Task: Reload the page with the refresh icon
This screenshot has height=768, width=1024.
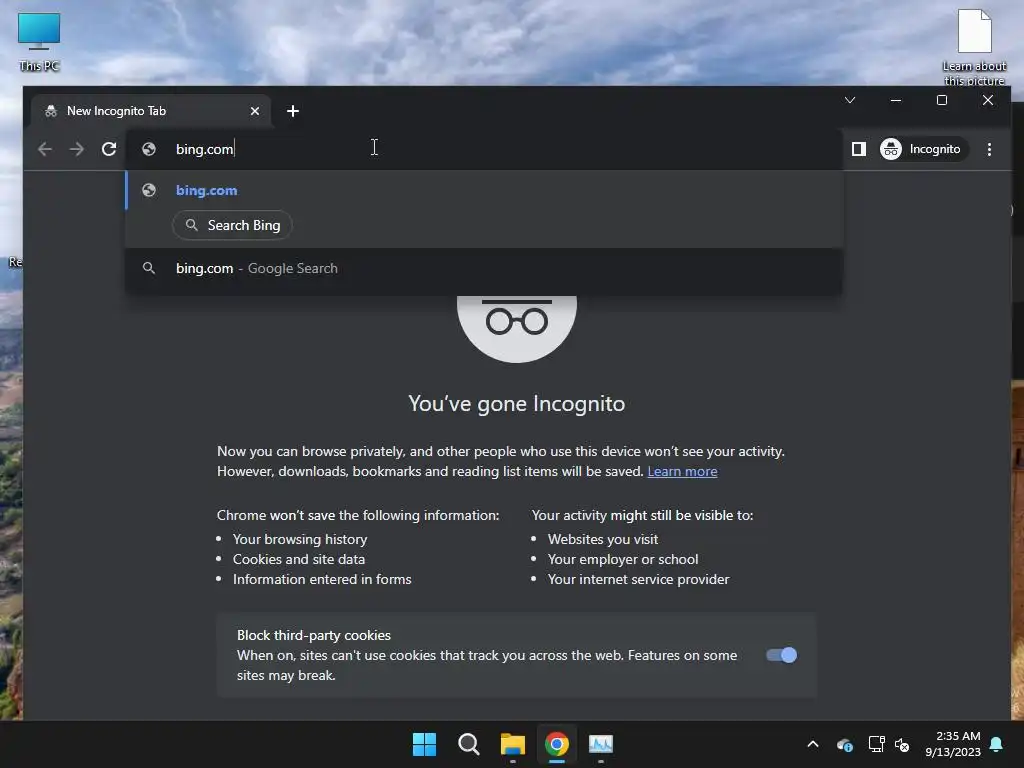Action: [x=109, y=150]
